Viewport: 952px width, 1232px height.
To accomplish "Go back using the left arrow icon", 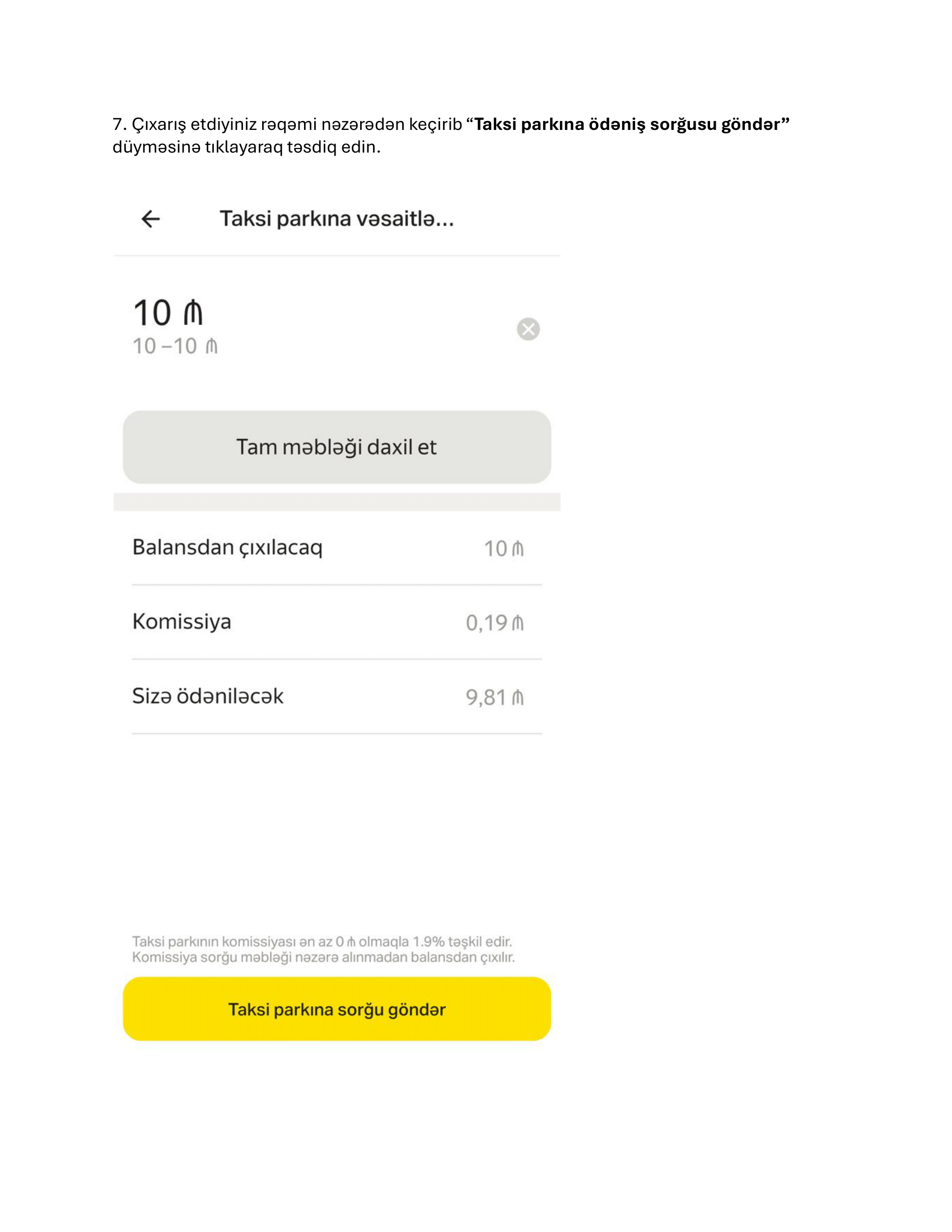I will [151, 219].
